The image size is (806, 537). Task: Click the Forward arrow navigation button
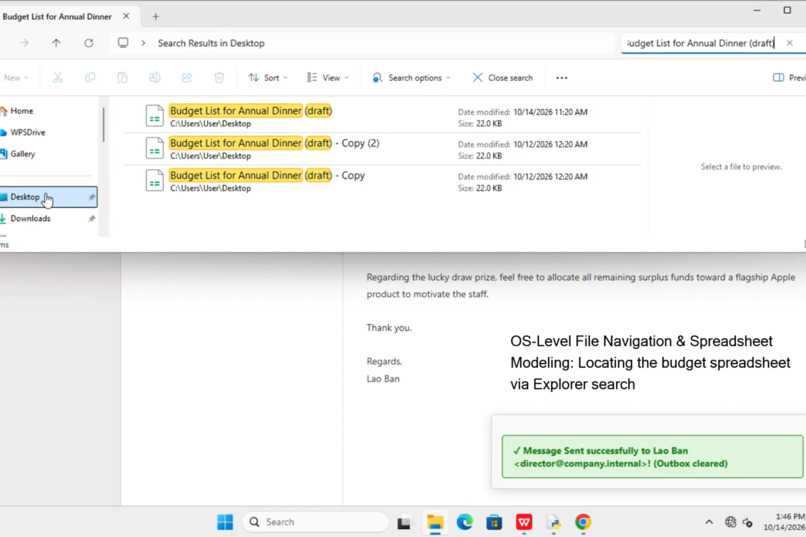[x=24, y=43]
